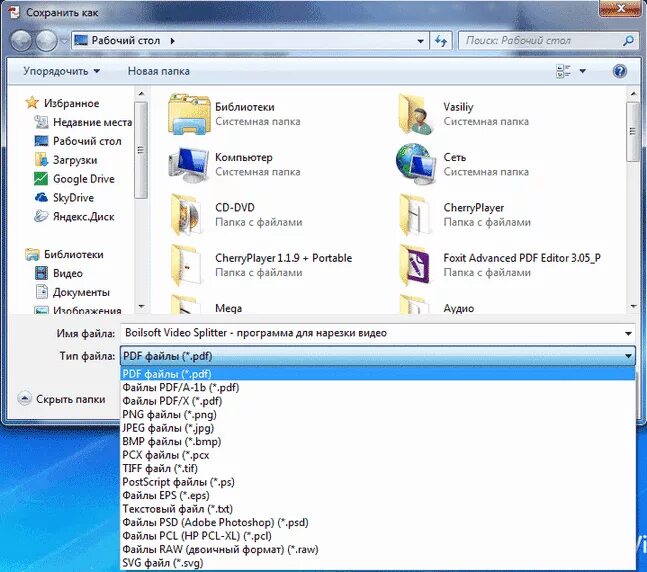Open recent pages dropdown near navigation arrows
Image resolution: width=647 pixels, height=572 pixels.
[64, 41]
